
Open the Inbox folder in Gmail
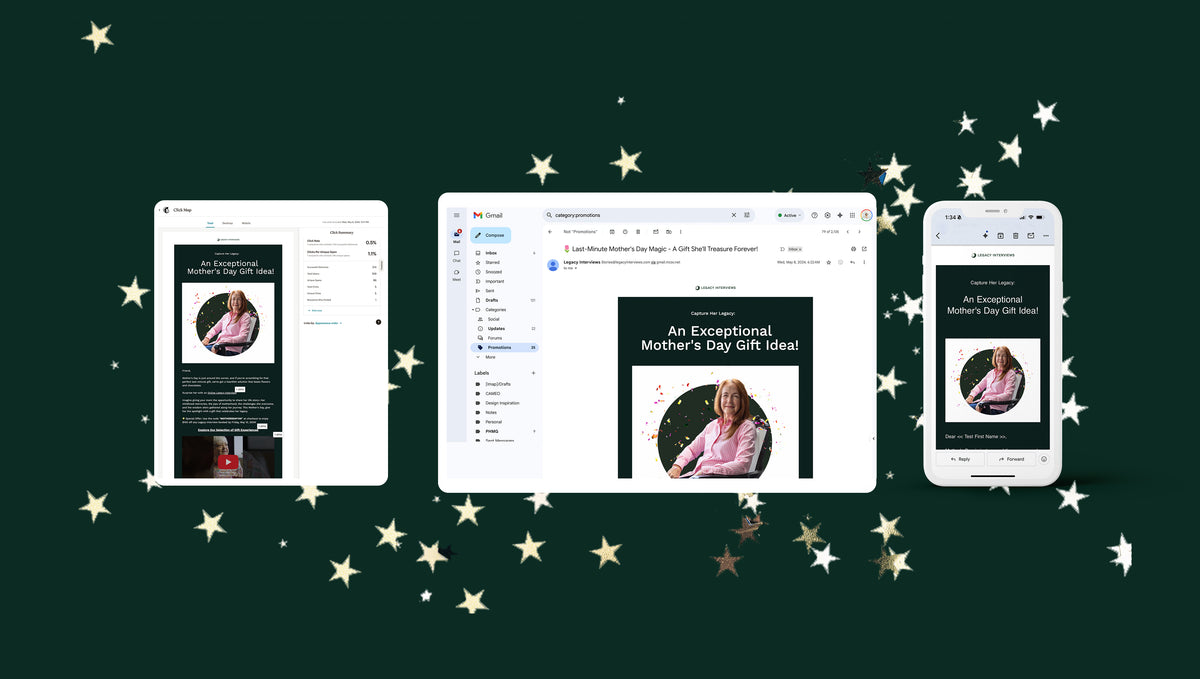491,253
